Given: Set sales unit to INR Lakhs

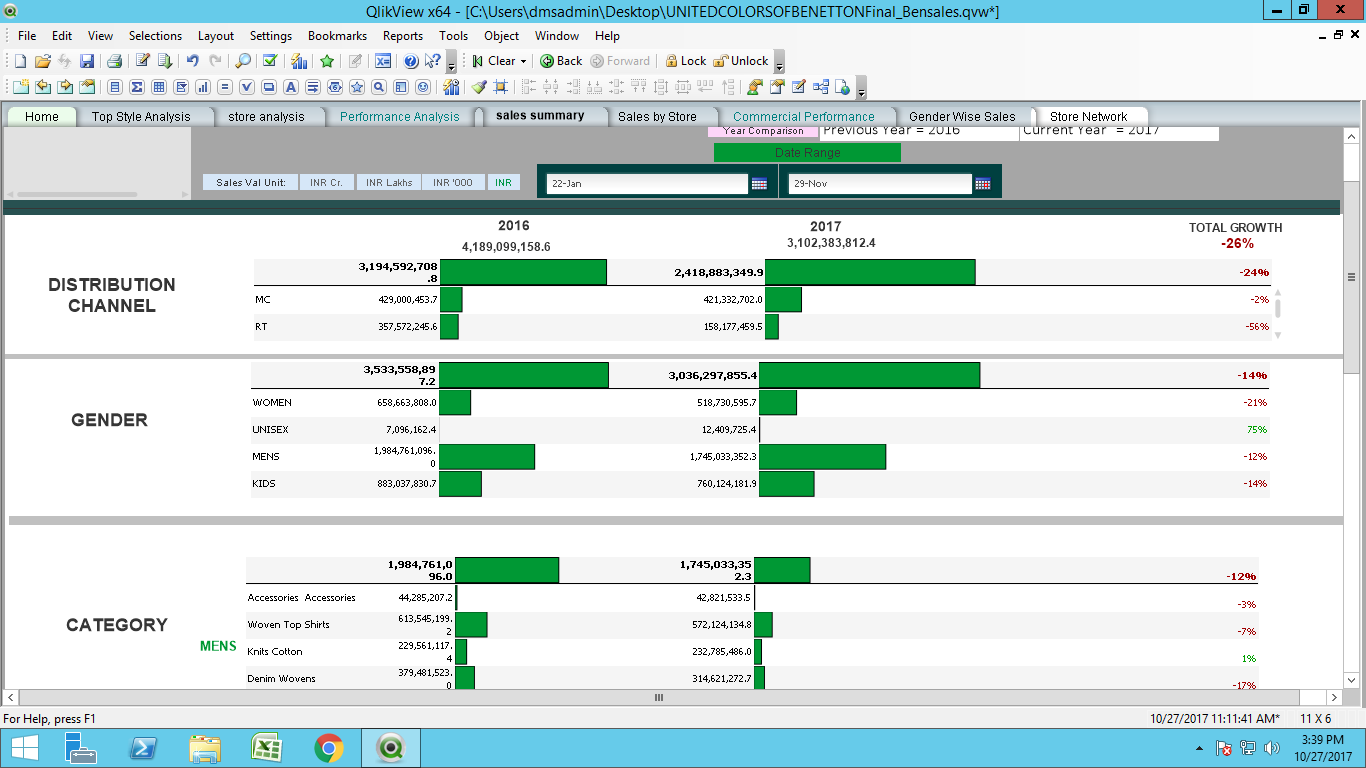Looking at the screenshot, I should [x=389, y=183].
